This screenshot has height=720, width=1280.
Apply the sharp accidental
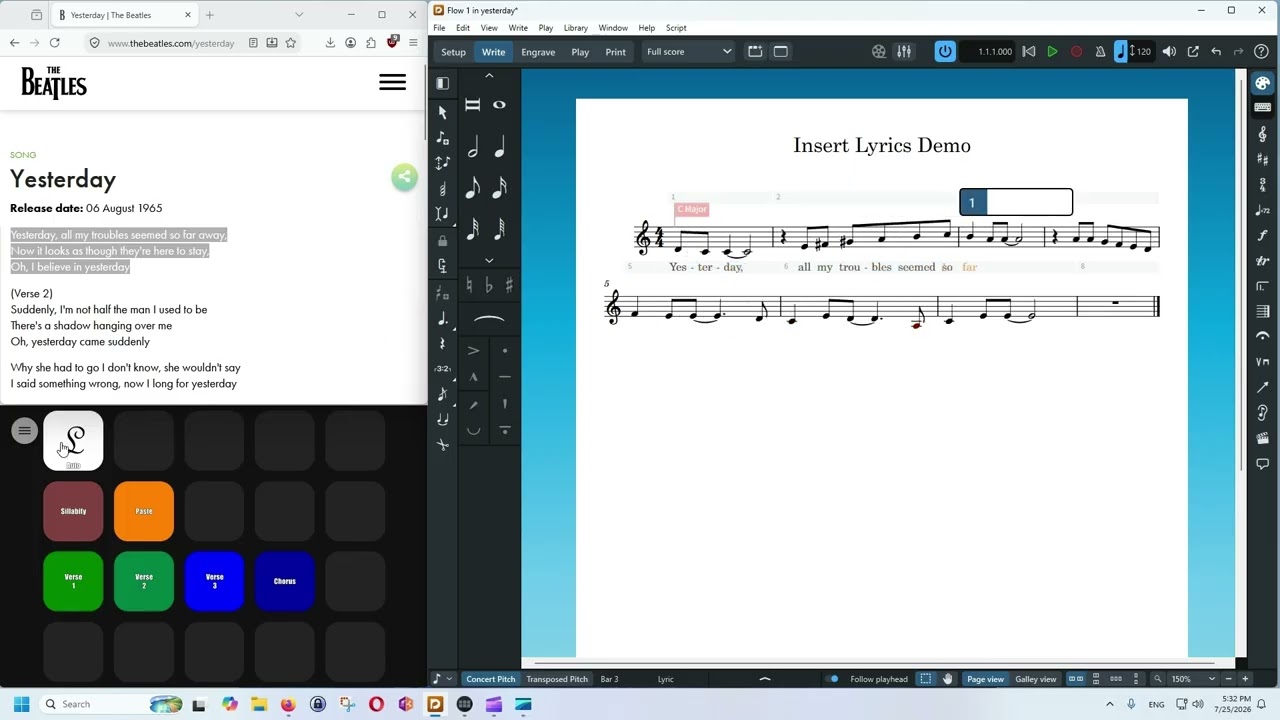[x=508, y=286]
